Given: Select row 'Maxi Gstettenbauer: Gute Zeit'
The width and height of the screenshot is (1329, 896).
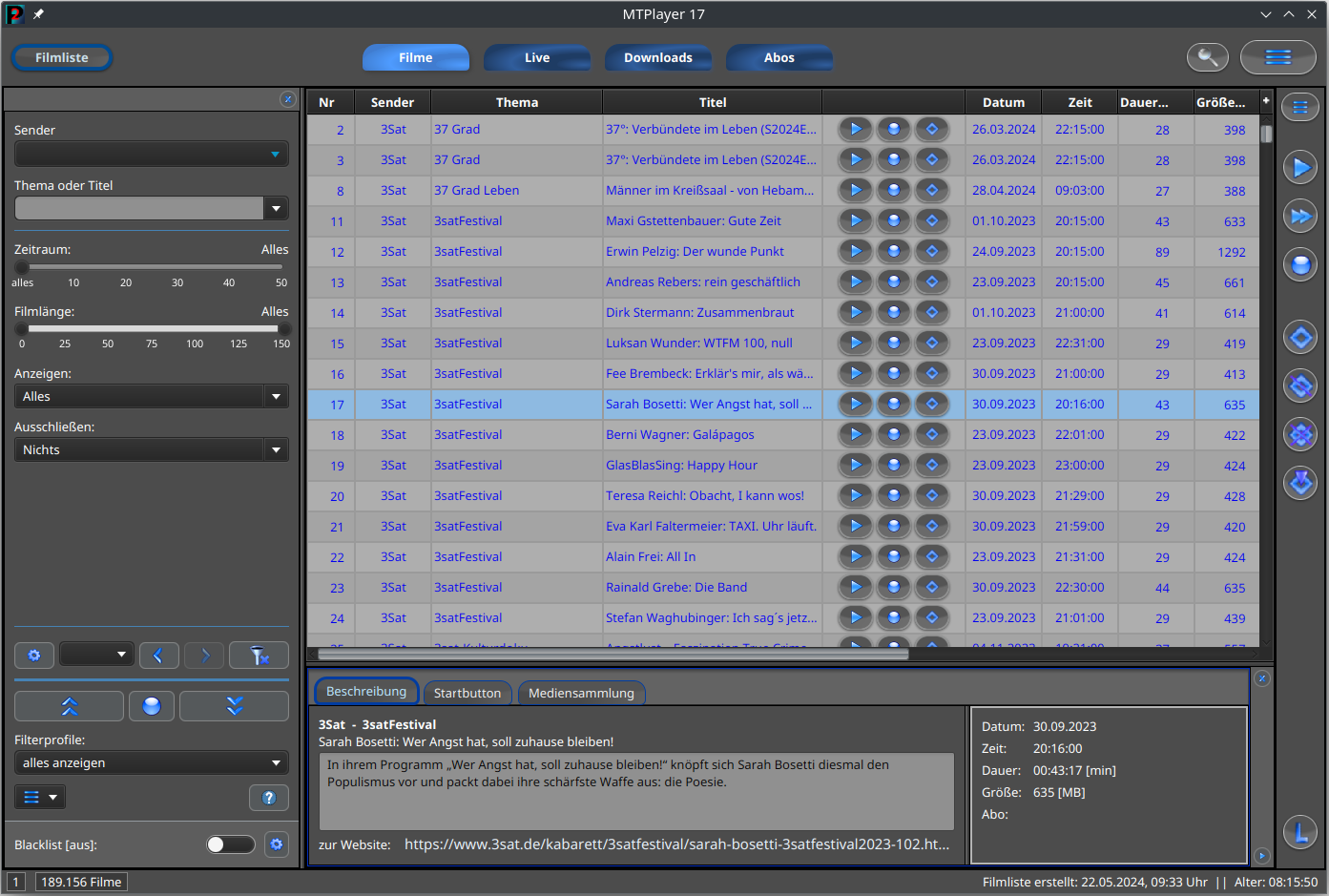Looking at the screenshot, I should tap(782, 220).
